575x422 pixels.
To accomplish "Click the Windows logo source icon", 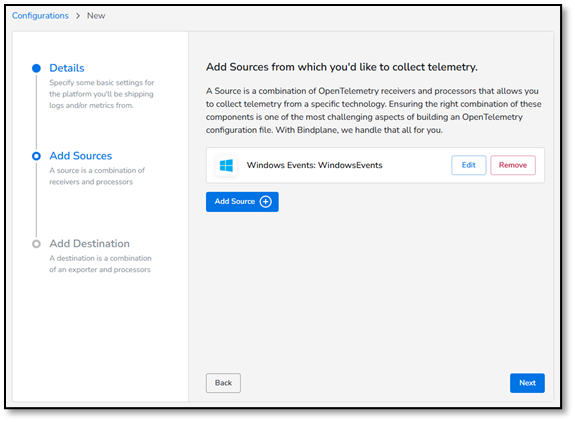I will tap(226, 165).
